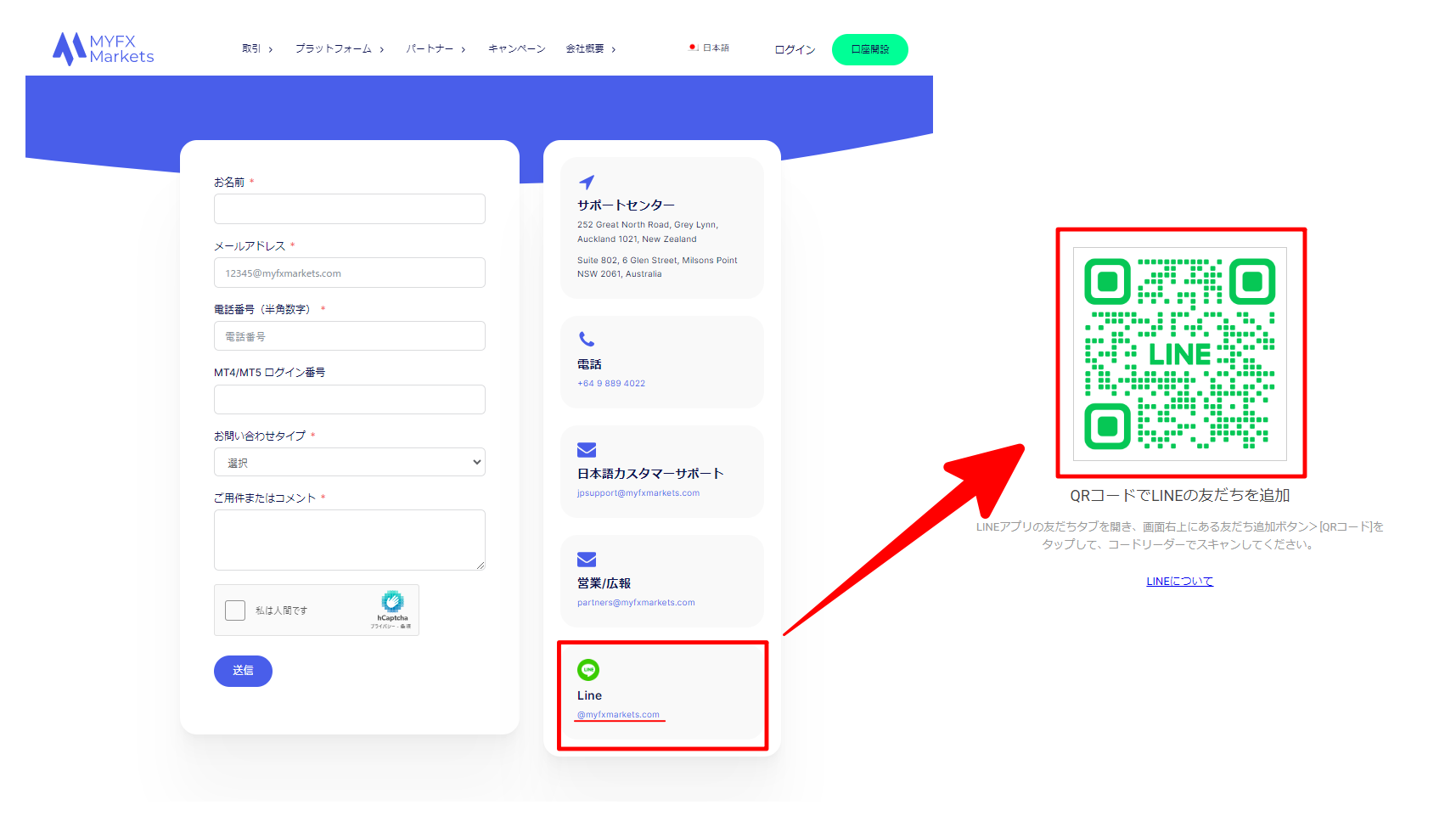Click the partners@myfxmarkets.com email link
This screenshot has width=1456, height=827.
click(636, 603)
